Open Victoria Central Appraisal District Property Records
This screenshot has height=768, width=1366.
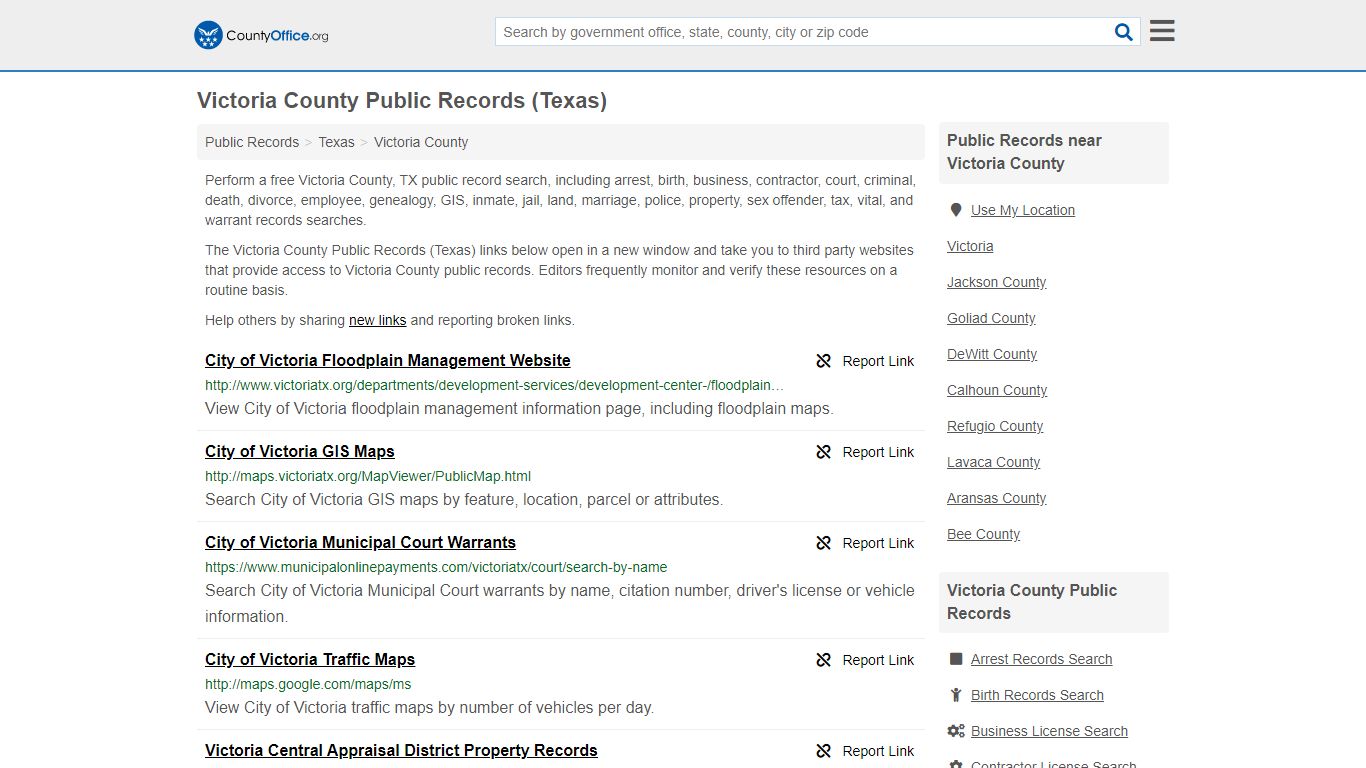pos(401,751)
